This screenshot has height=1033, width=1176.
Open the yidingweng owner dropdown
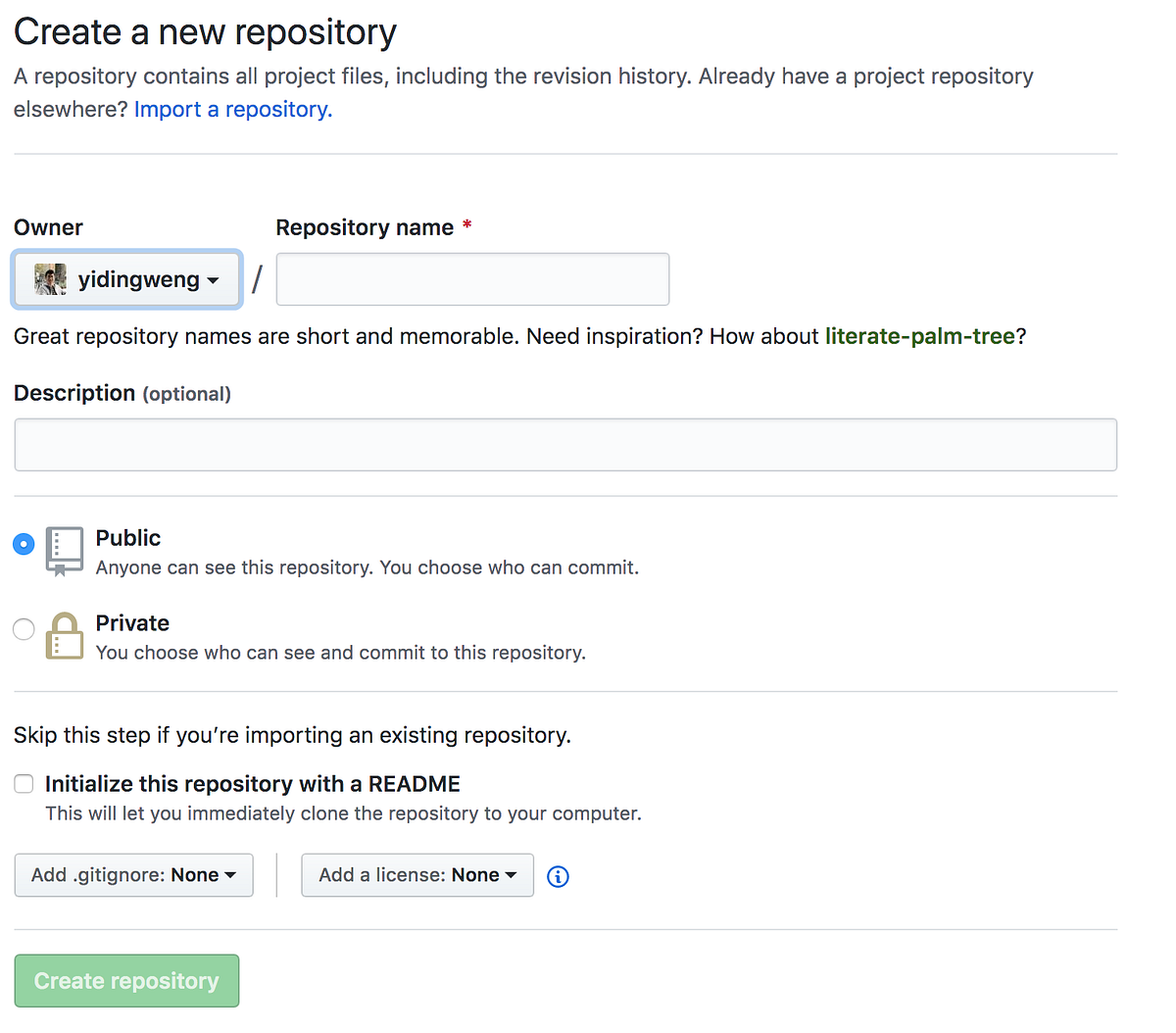tap(126, 279)
